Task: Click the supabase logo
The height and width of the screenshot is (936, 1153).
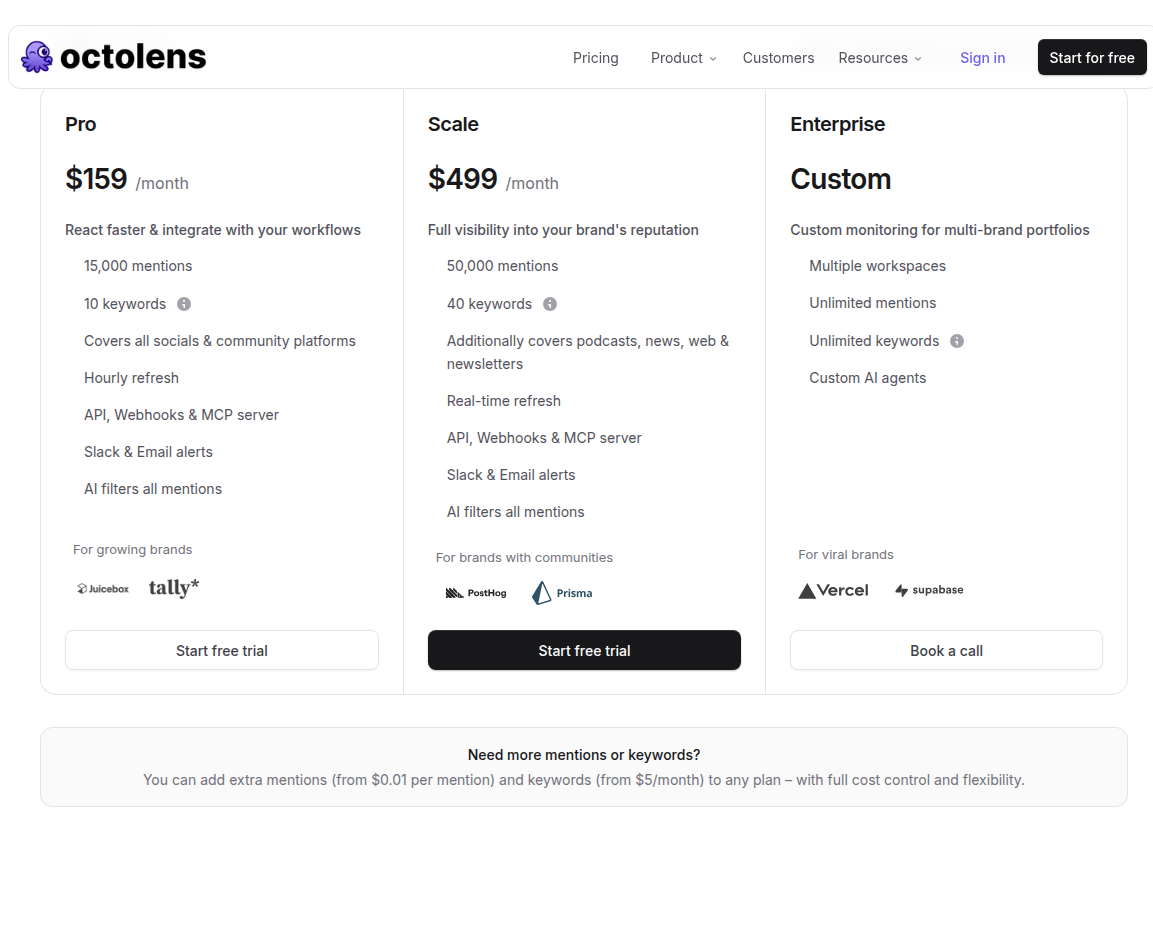Action: click(x=929, y=590)
